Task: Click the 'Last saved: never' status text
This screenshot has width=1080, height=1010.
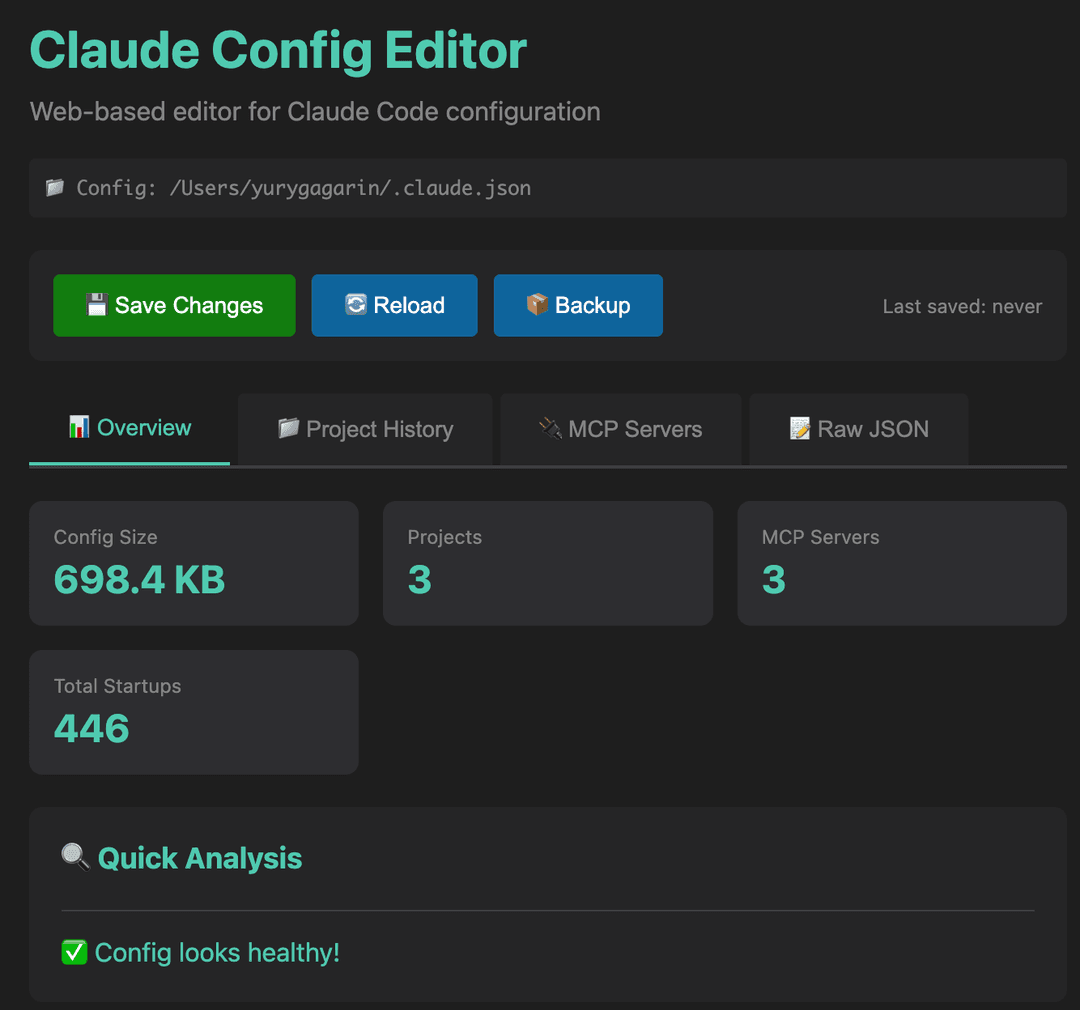Action: tap(962, 307)
